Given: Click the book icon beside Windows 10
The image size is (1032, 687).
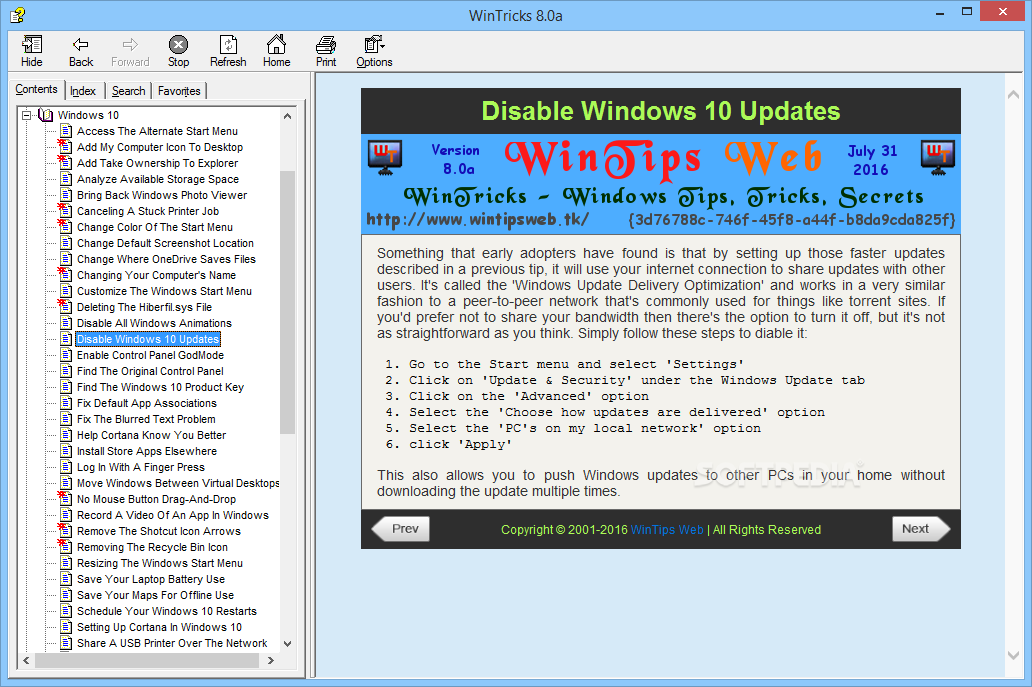Looking at the screenshot, I should pyautogui.click(x=45, y=115).
